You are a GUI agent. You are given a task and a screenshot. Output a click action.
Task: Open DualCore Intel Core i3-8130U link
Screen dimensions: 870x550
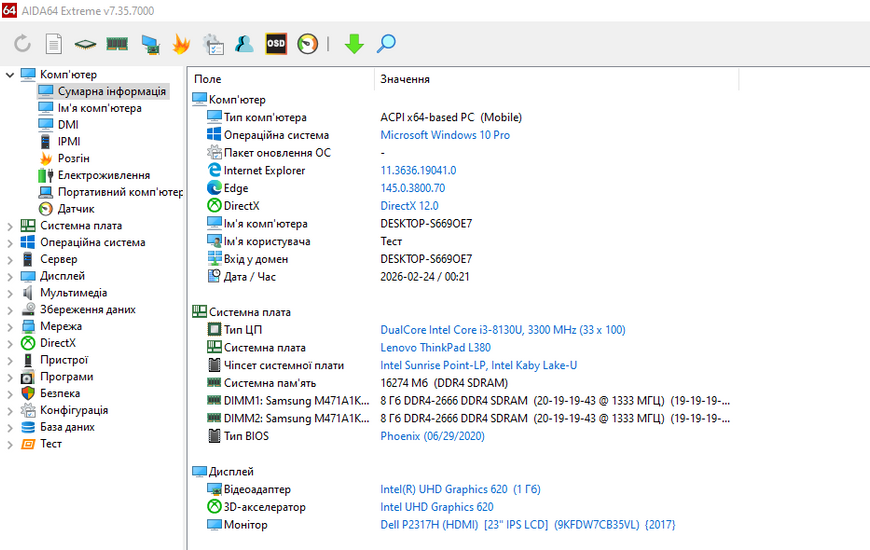click(503, 330)
